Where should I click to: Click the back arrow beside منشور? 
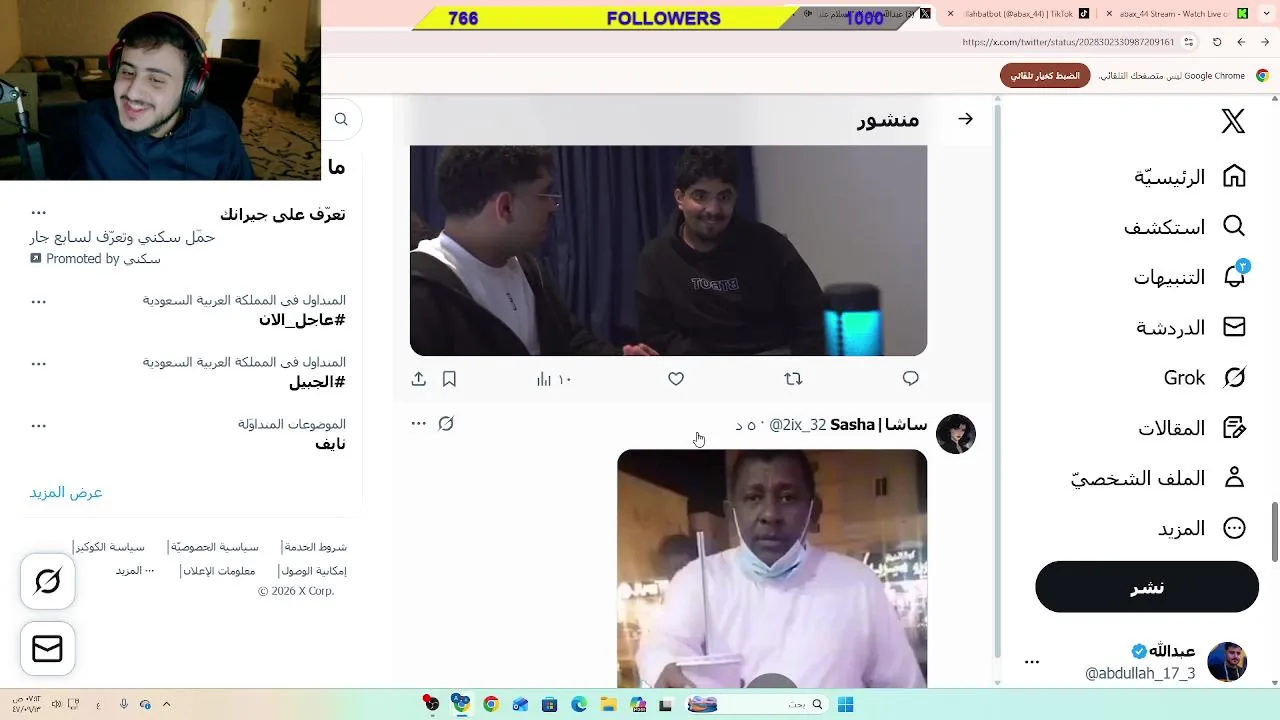[965, 119]
